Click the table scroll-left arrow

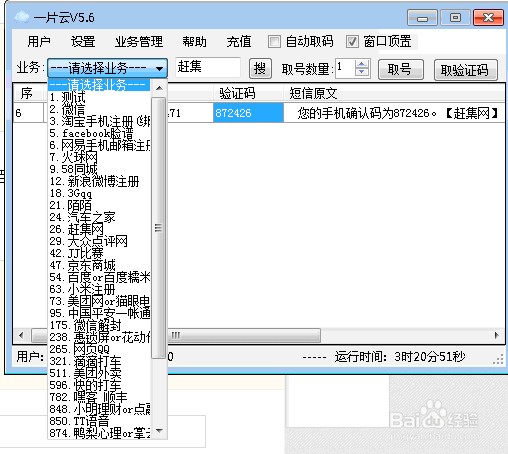coord(22,335)
